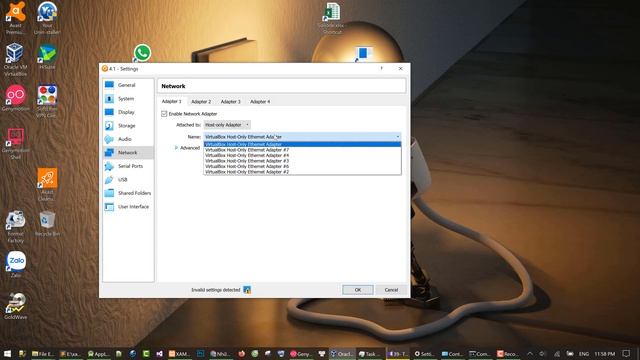The height and width of the screenshot is (360, 640).
Task: Choose VirtualBox Host-Only Ethernet Adapter (highlighted)
Action: [302, 144]
